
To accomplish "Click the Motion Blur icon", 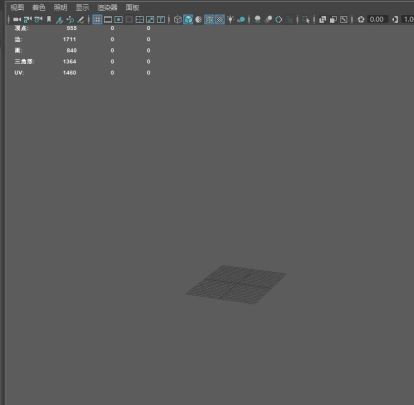I will click(x=268, y=20).
